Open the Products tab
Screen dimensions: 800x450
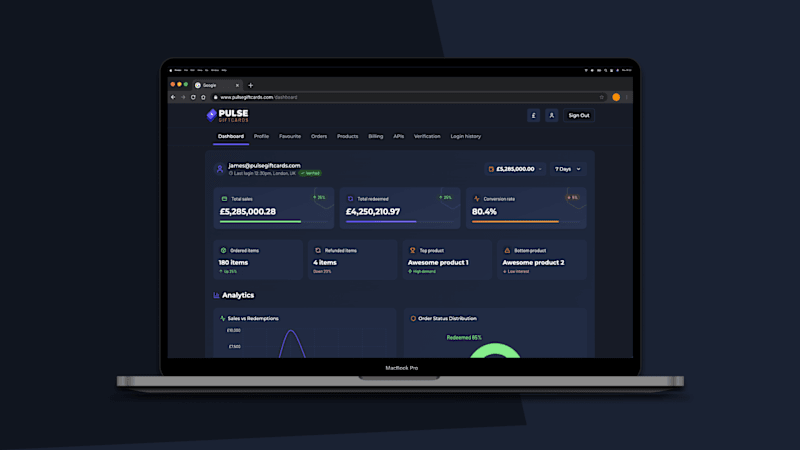pos(347,136)
